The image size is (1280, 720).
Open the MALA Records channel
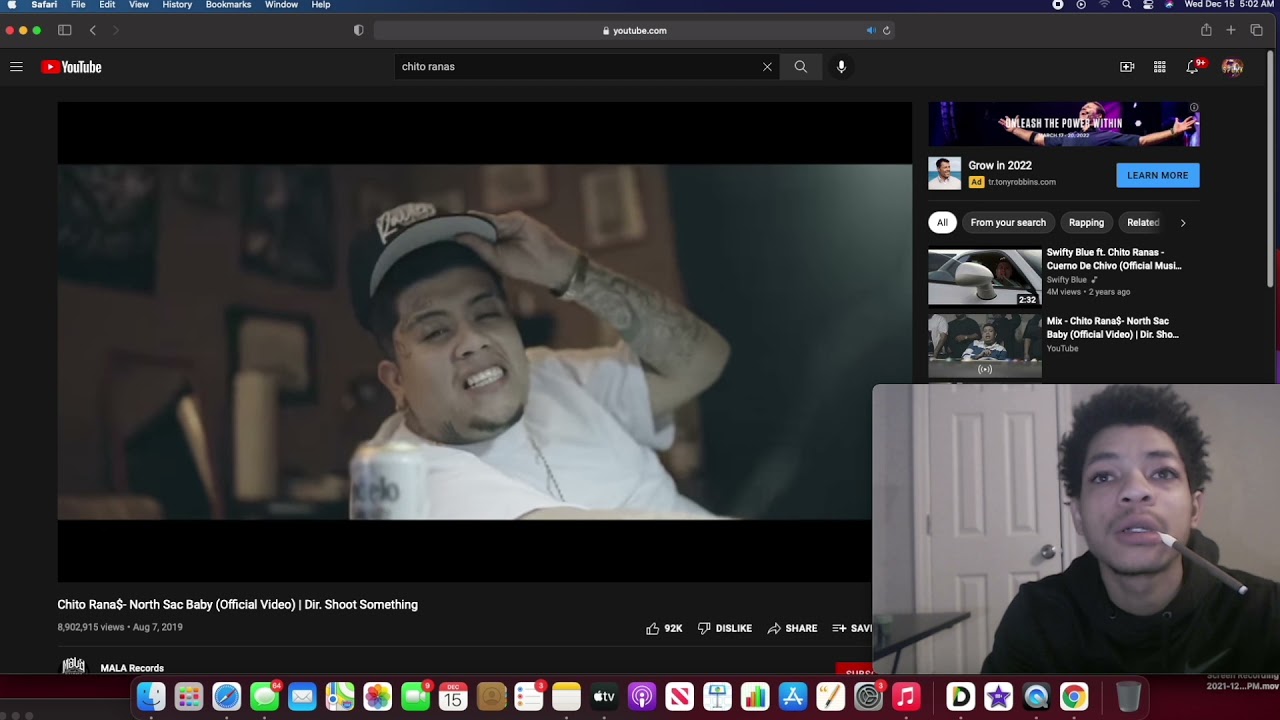pyautogui.click(x=132, y=668)
